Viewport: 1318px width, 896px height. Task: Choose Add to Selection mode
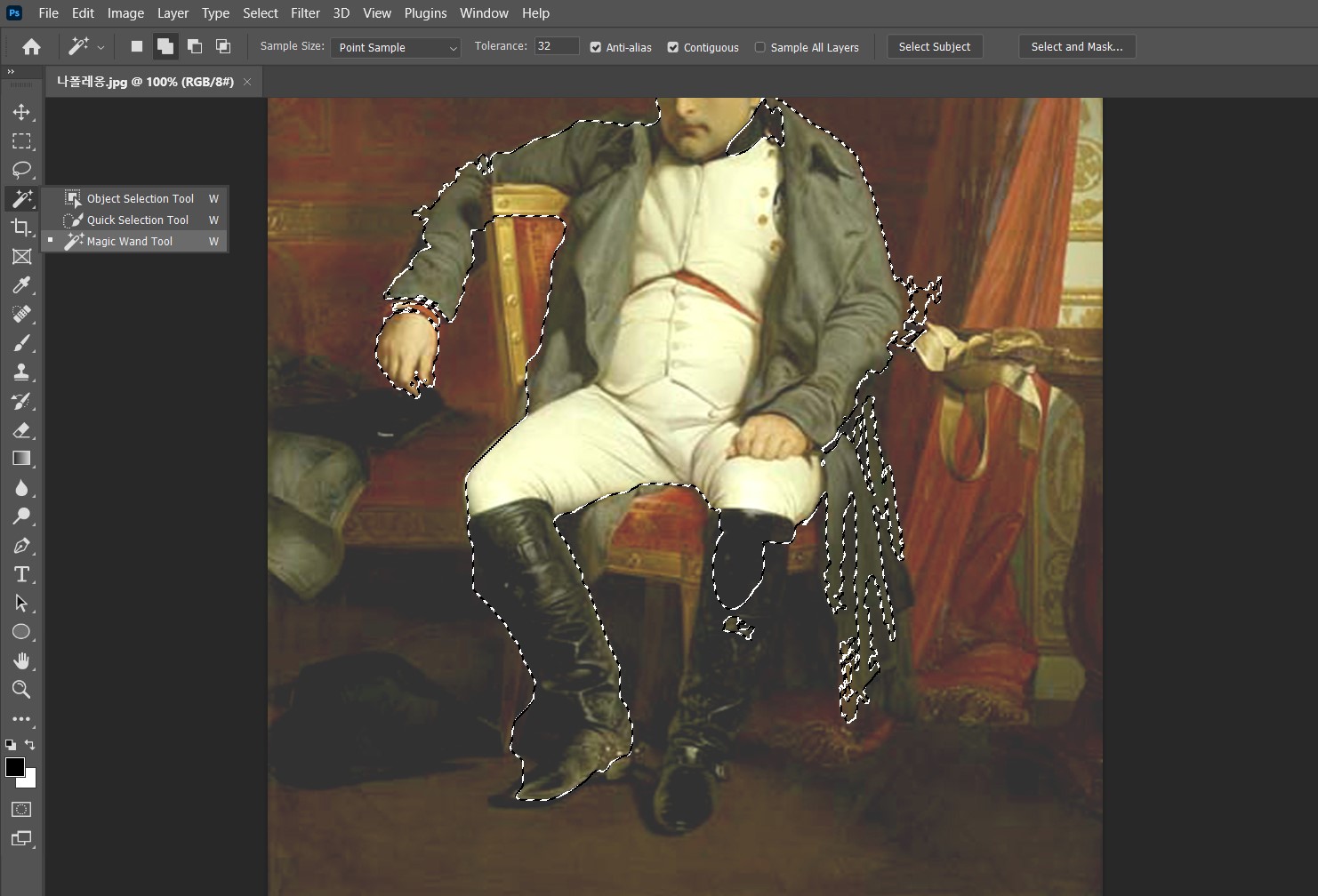165,46
